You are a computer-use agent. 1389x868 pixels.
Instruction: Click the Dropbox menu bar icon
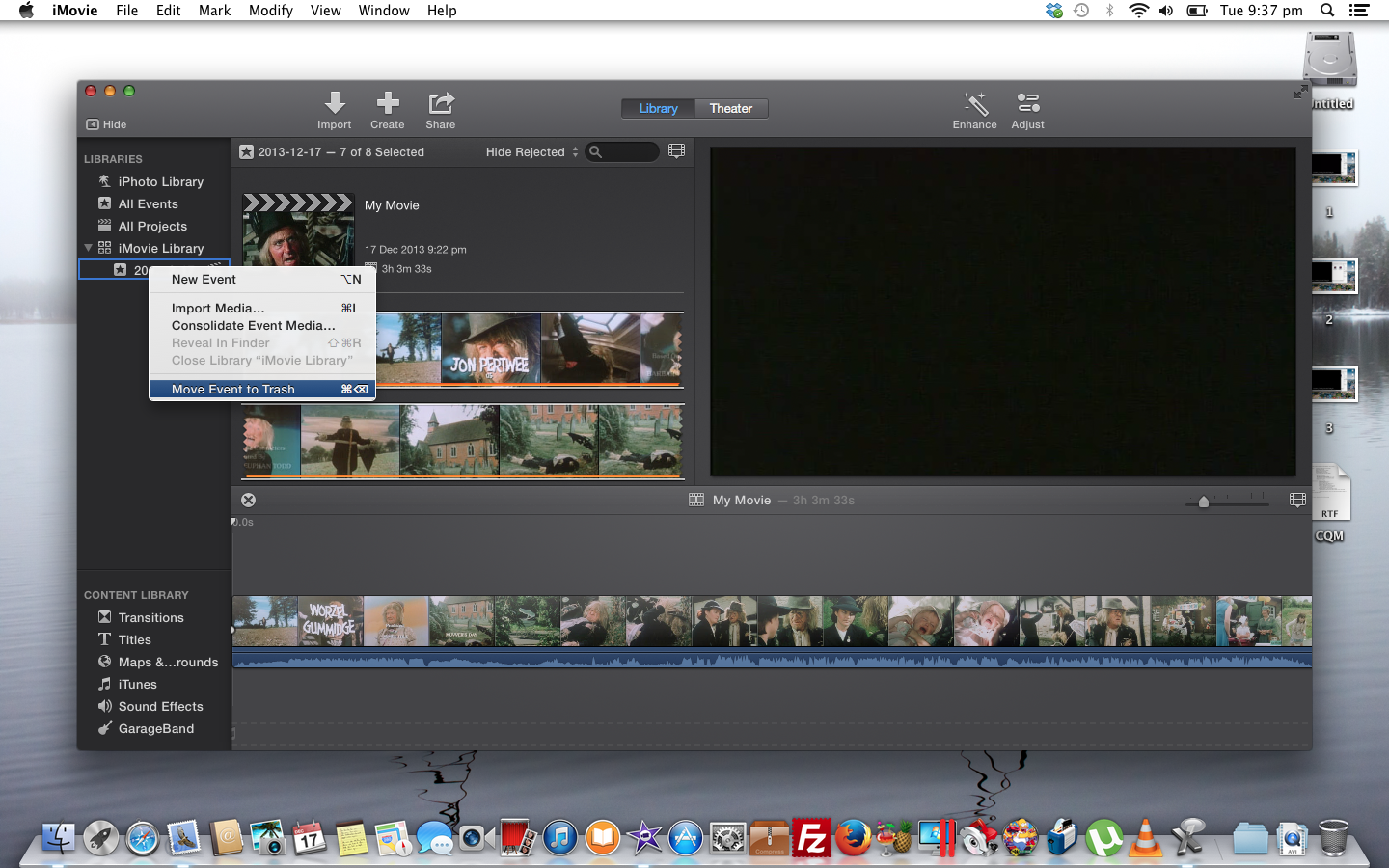(1054, 11)
